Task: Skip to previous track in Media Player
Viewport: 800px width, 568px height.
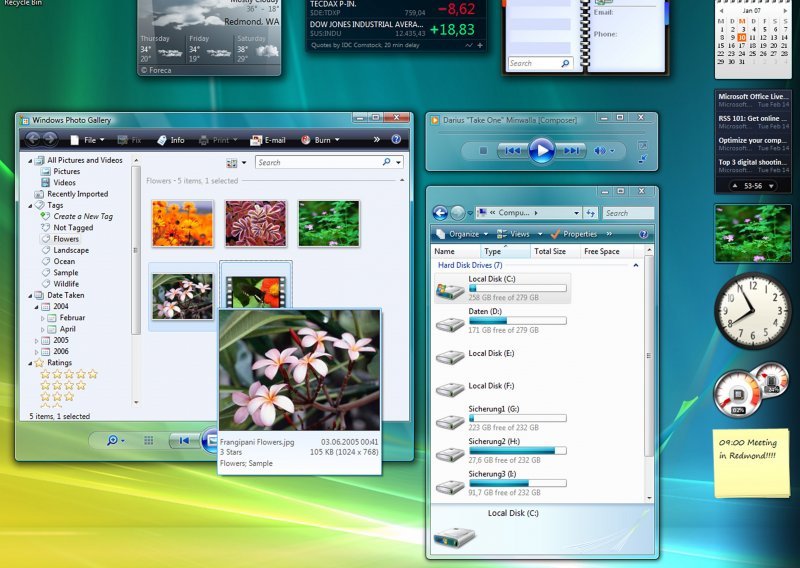Action: [512, 151]
